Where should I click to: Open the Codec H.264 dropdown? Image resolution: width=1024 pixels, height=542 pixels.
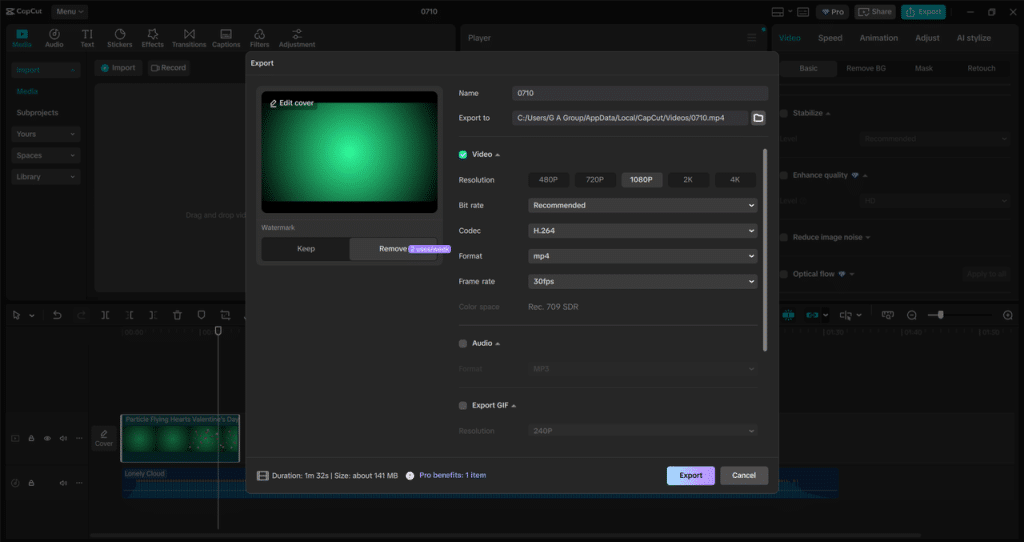pyautogui.click(x=642, y=230)
